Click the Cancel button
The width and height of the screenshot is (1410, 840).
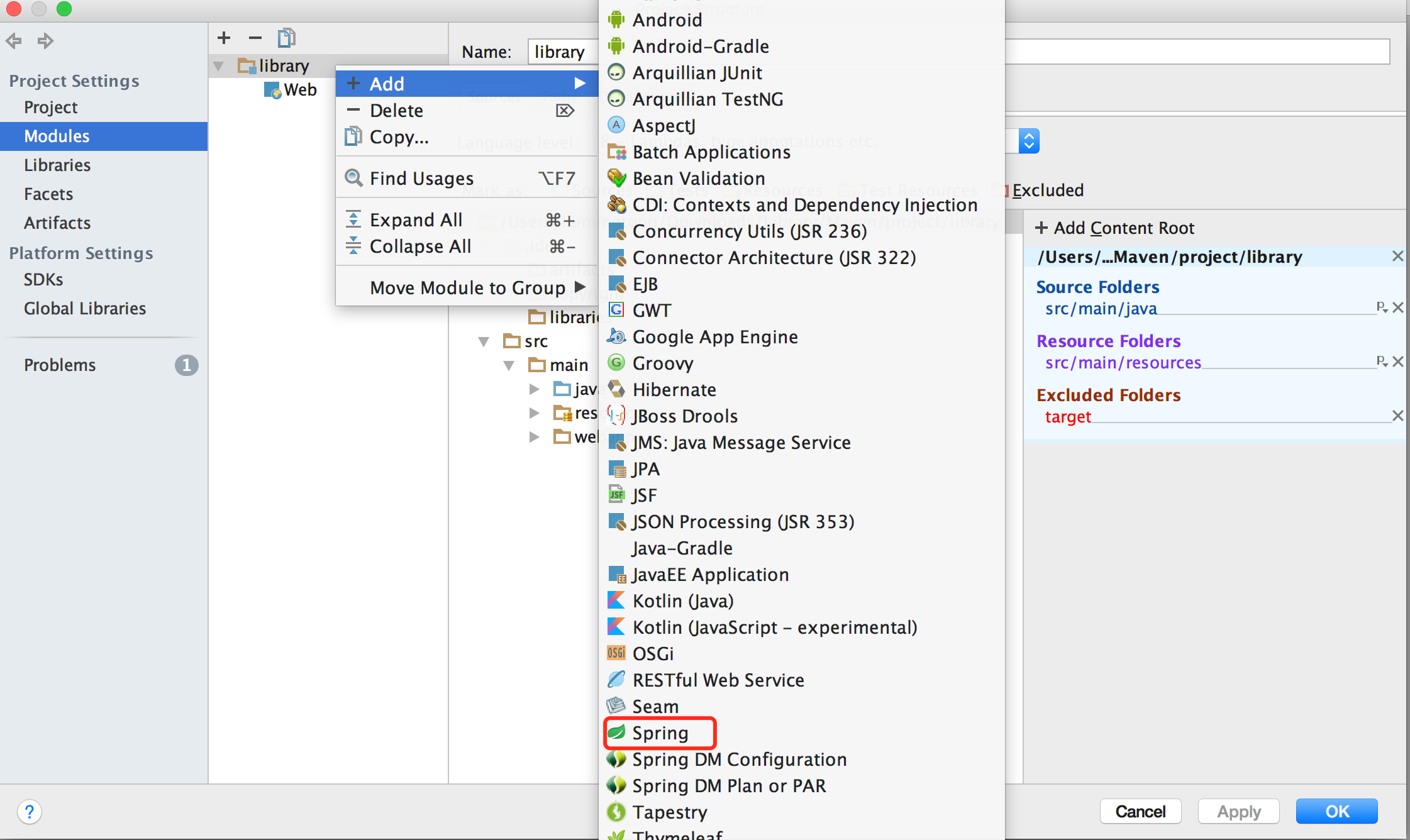coord(1140,811)
